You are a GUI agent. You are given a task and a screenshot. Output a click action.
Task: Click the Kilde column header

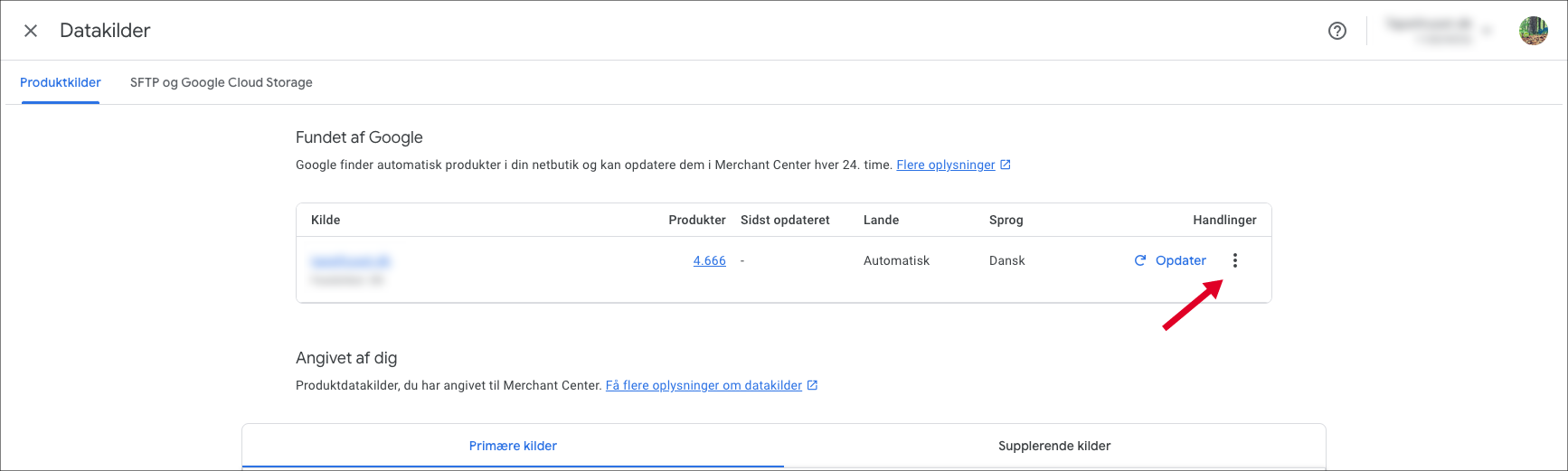tap(326, 220)
